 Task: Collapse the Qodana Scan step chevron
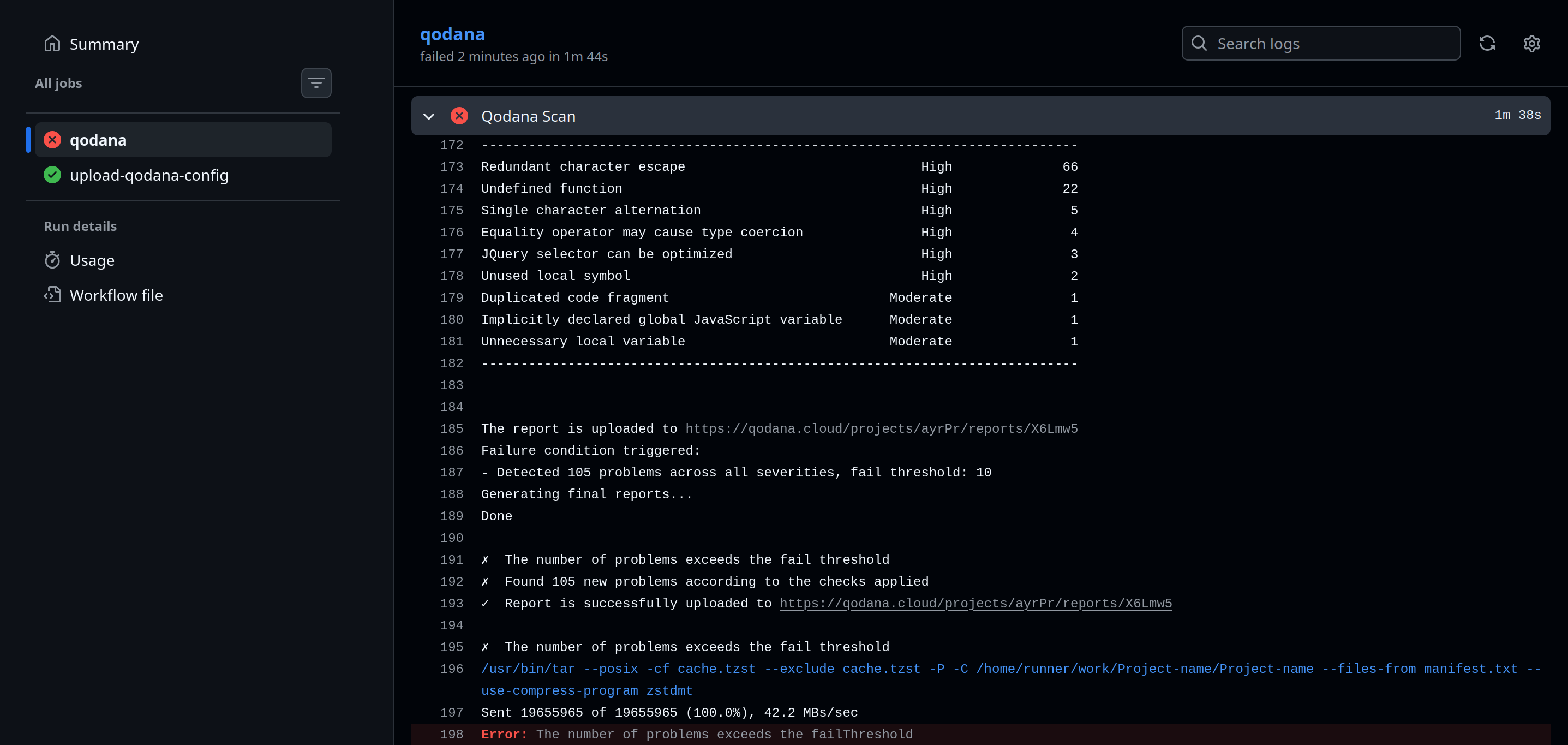coord(428,116)
